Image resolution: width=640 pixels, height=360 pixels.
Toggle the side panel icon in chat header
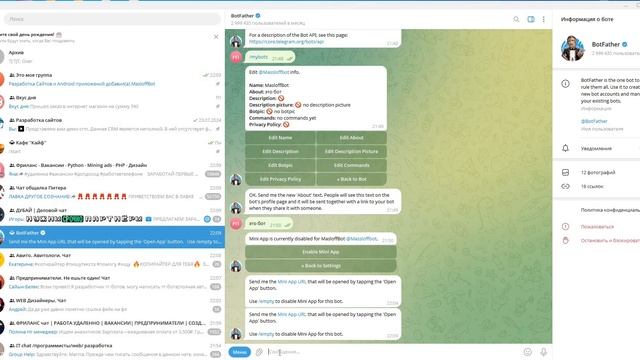531,19
